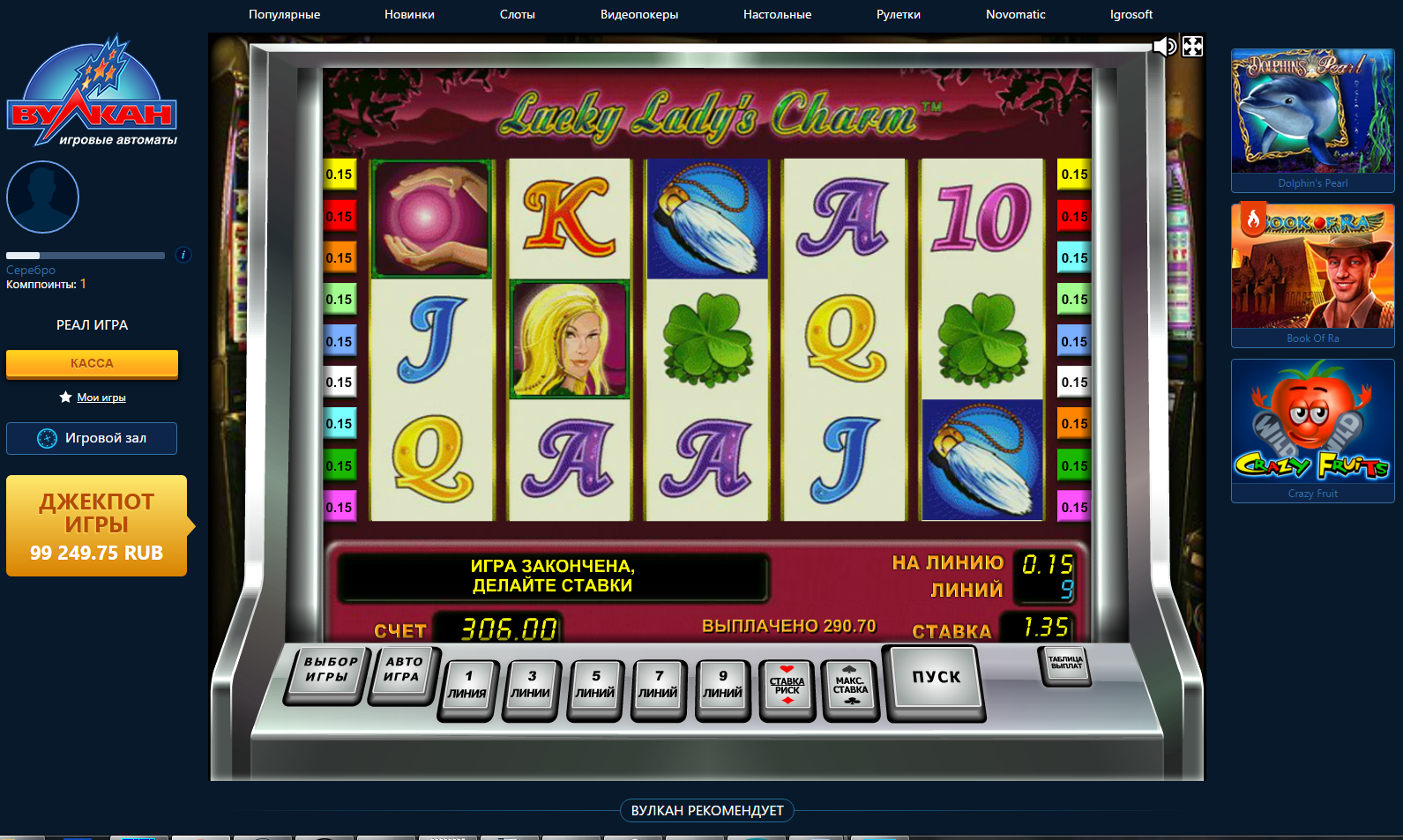This screenshot has height=840, width=1403.
Task: Click the Серебро level progress bar
Action: [86, 256]
